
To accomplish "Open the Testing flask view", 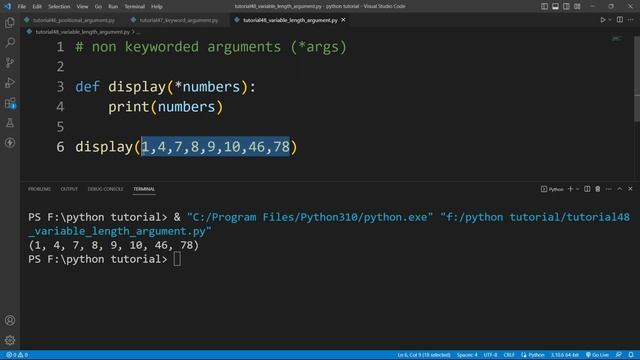I will pos(10,122).
